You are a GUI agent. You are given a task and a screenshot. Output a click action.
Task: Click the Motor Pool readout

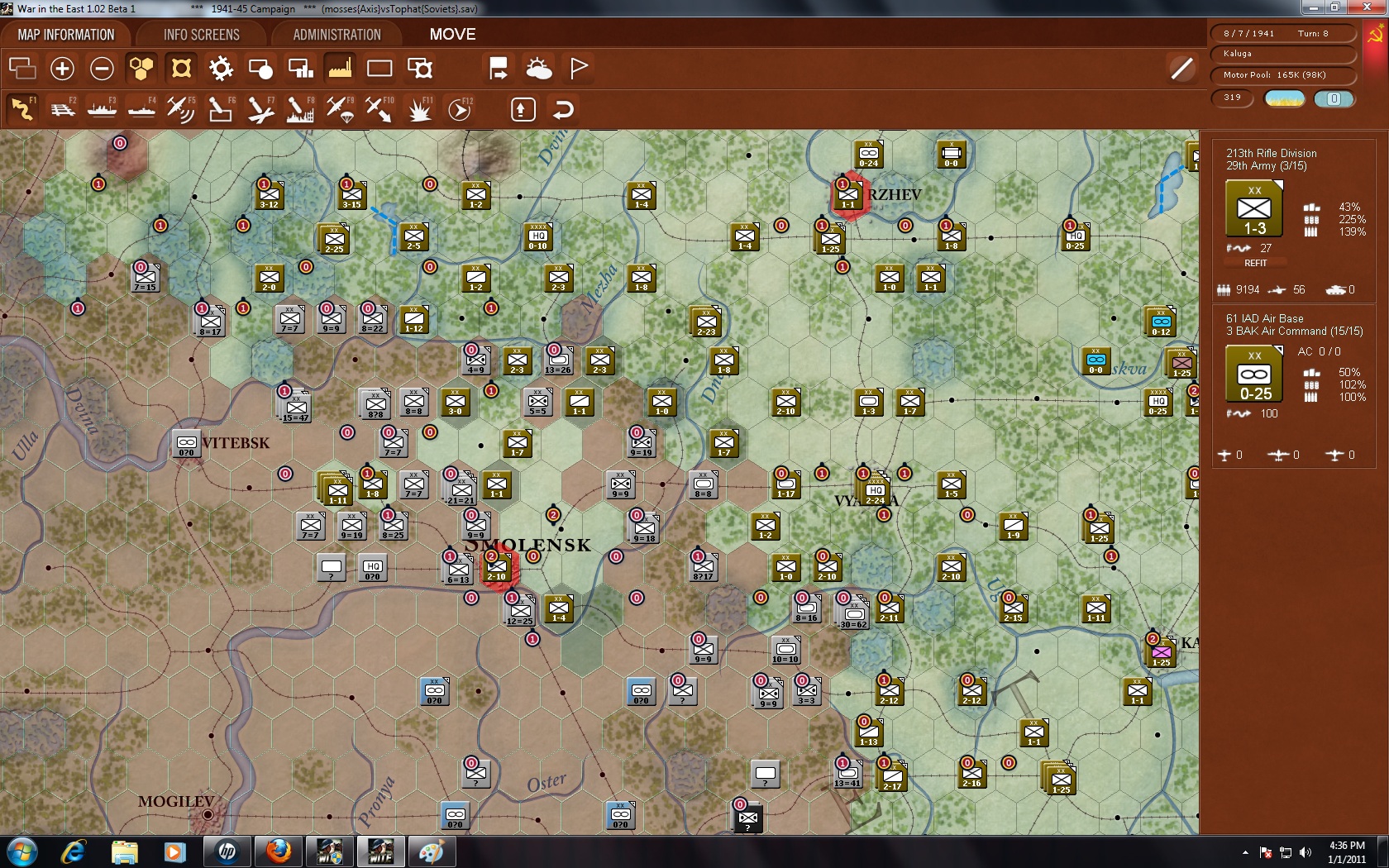(1284, 74)
